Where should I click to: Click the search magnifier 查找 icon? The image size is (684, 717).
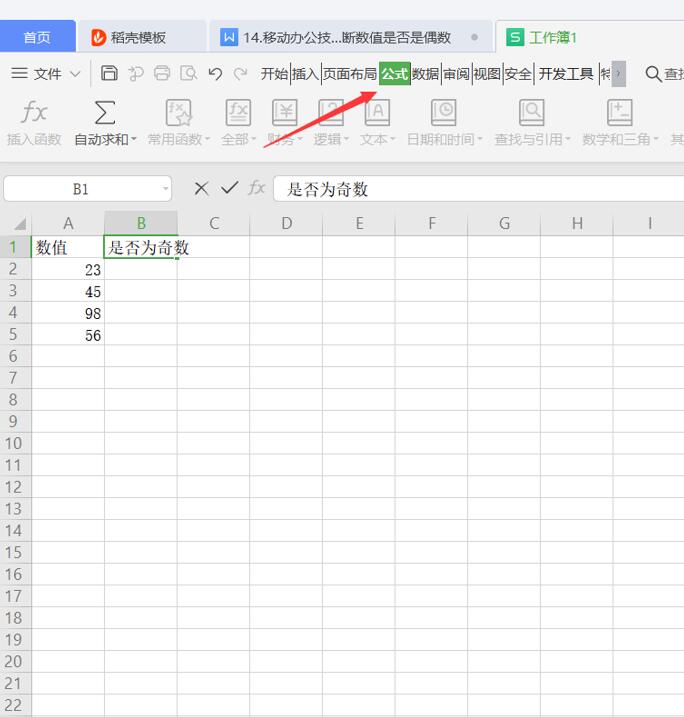653,74
